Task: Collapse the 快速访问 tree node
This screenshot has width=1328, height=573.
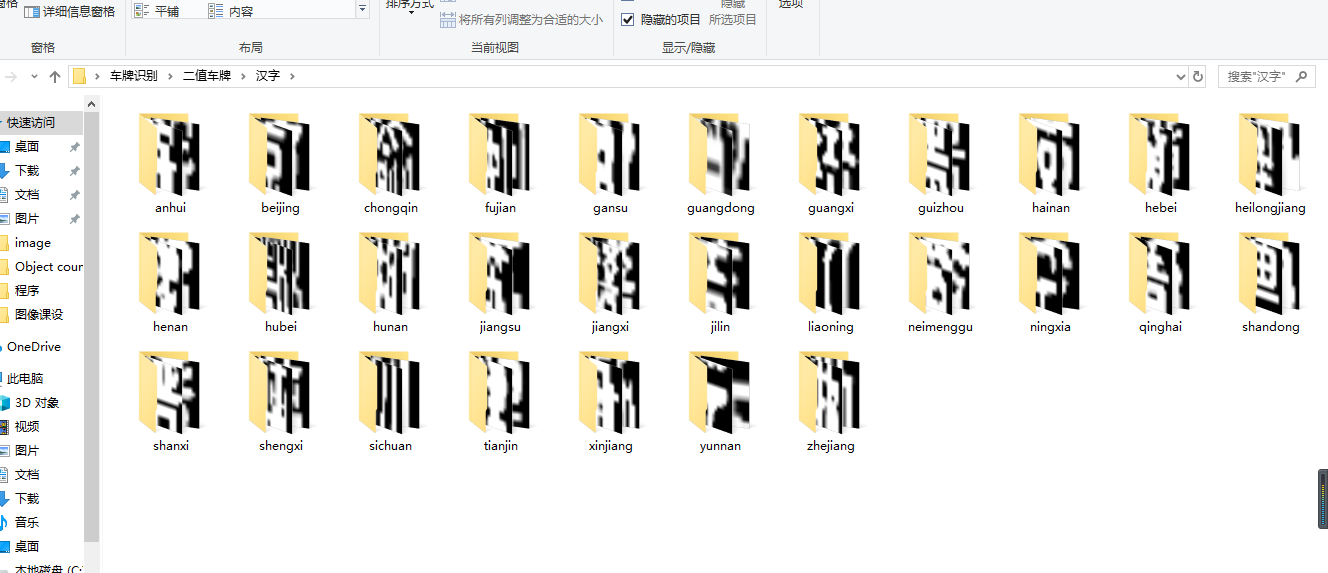Action: coord(2,123)
